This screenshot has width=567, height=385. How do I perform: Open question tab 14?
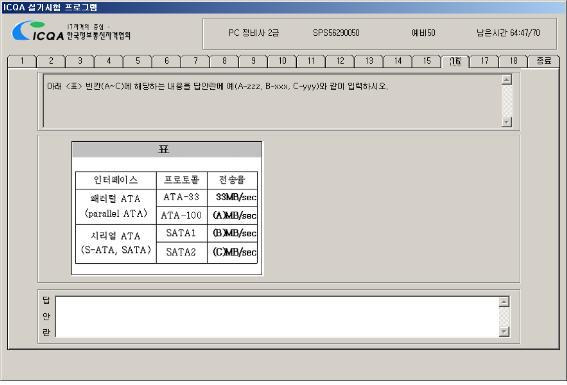(398, 61)
